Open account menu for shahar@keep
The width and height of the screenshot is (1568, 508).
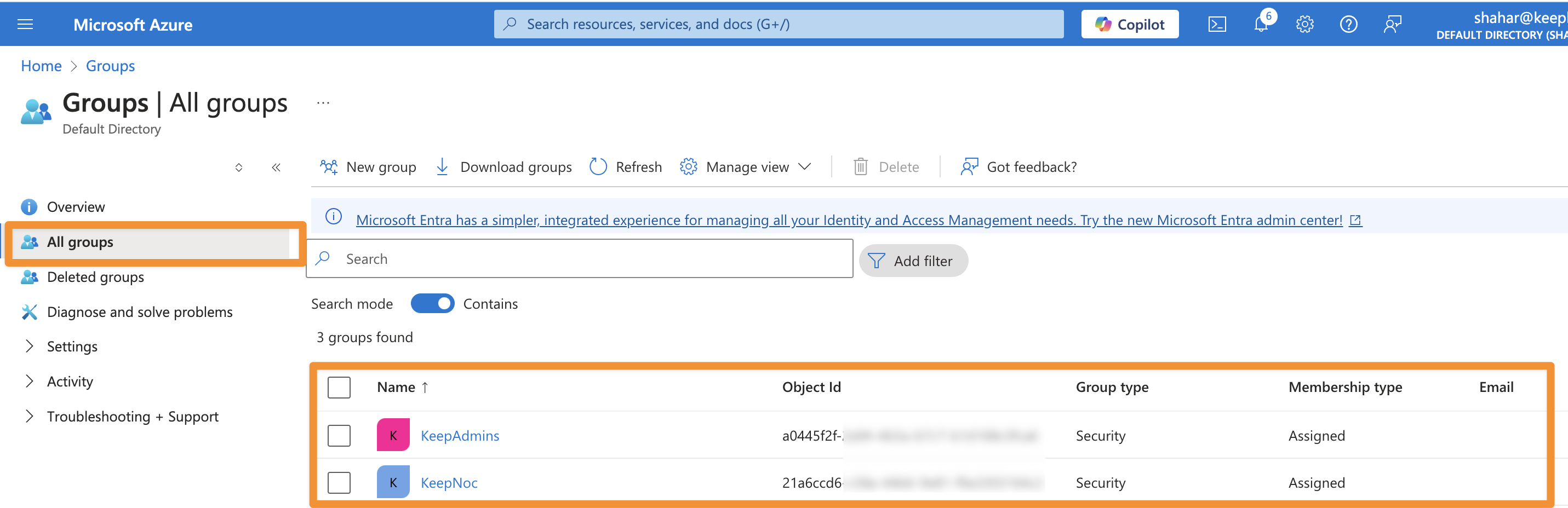click(1501, 26)
